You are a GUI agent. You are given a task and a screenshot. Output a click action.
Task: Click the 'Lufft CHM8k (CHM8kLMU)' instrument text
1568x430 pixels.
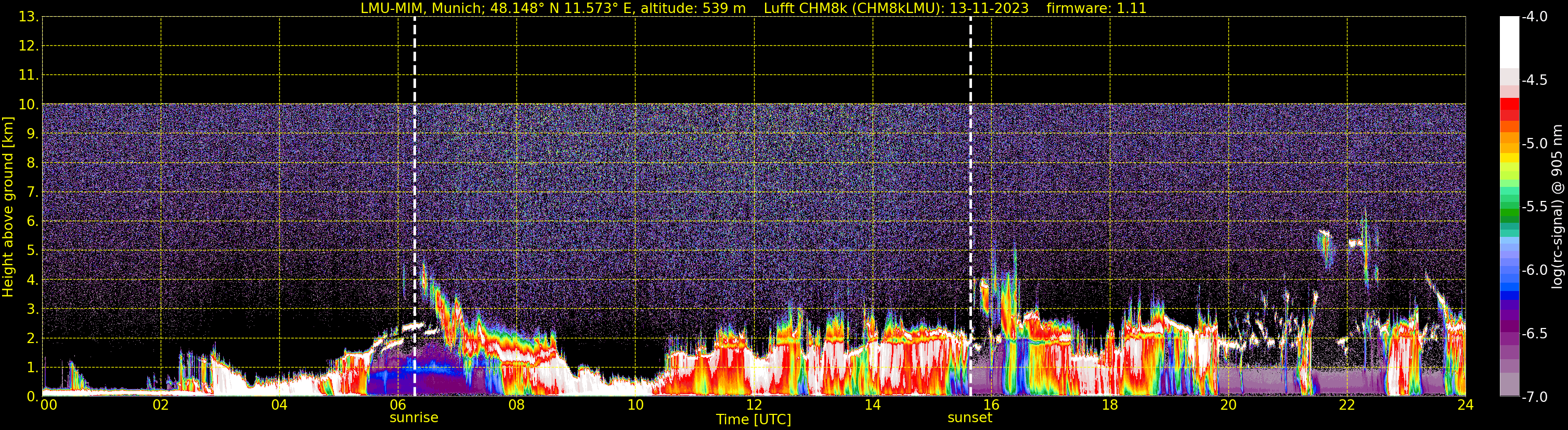coord(853,8)
